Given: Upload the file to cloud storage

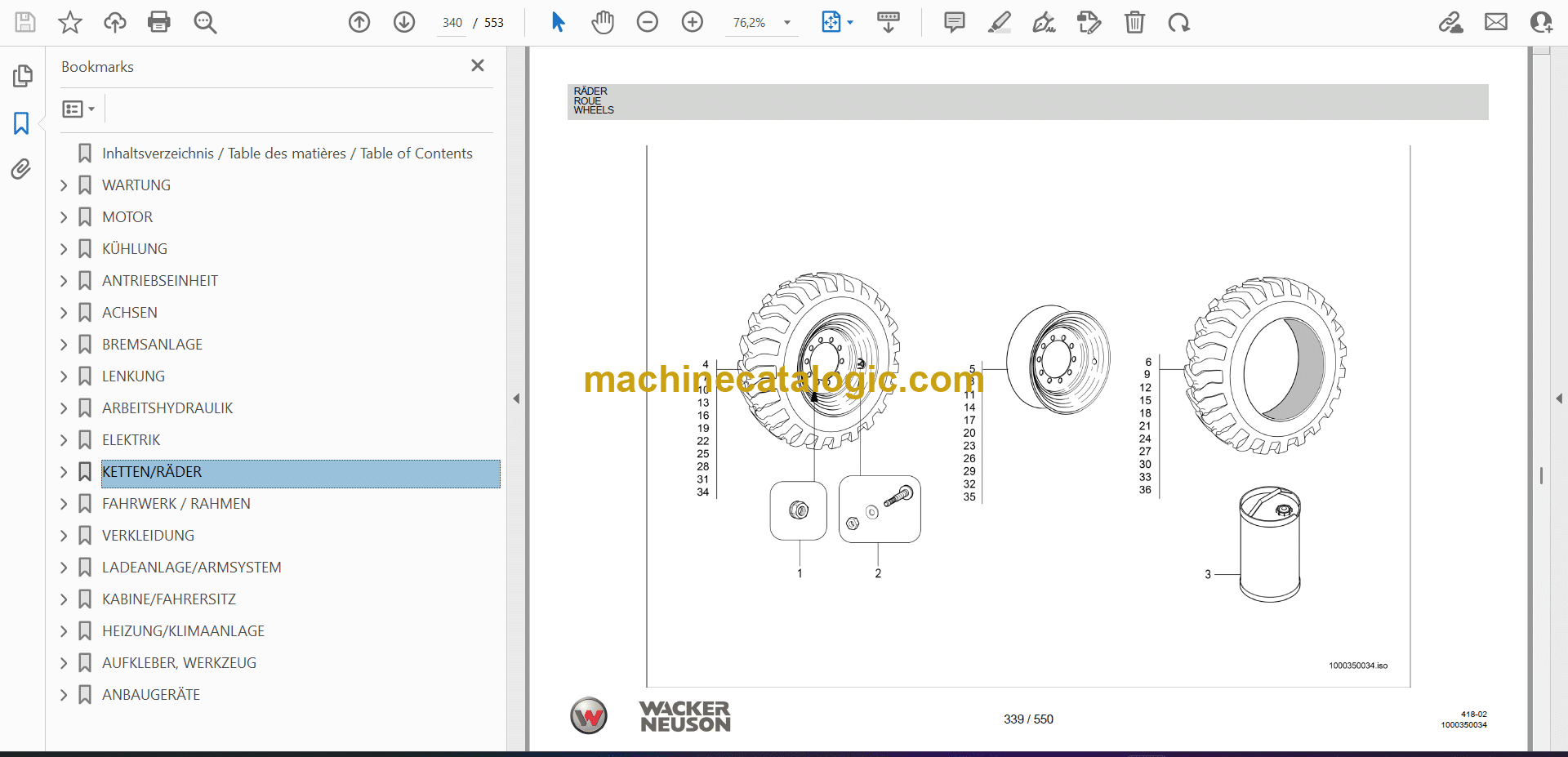Looking at the screenshot, I should pyautogui.click(x=115, y=22).
